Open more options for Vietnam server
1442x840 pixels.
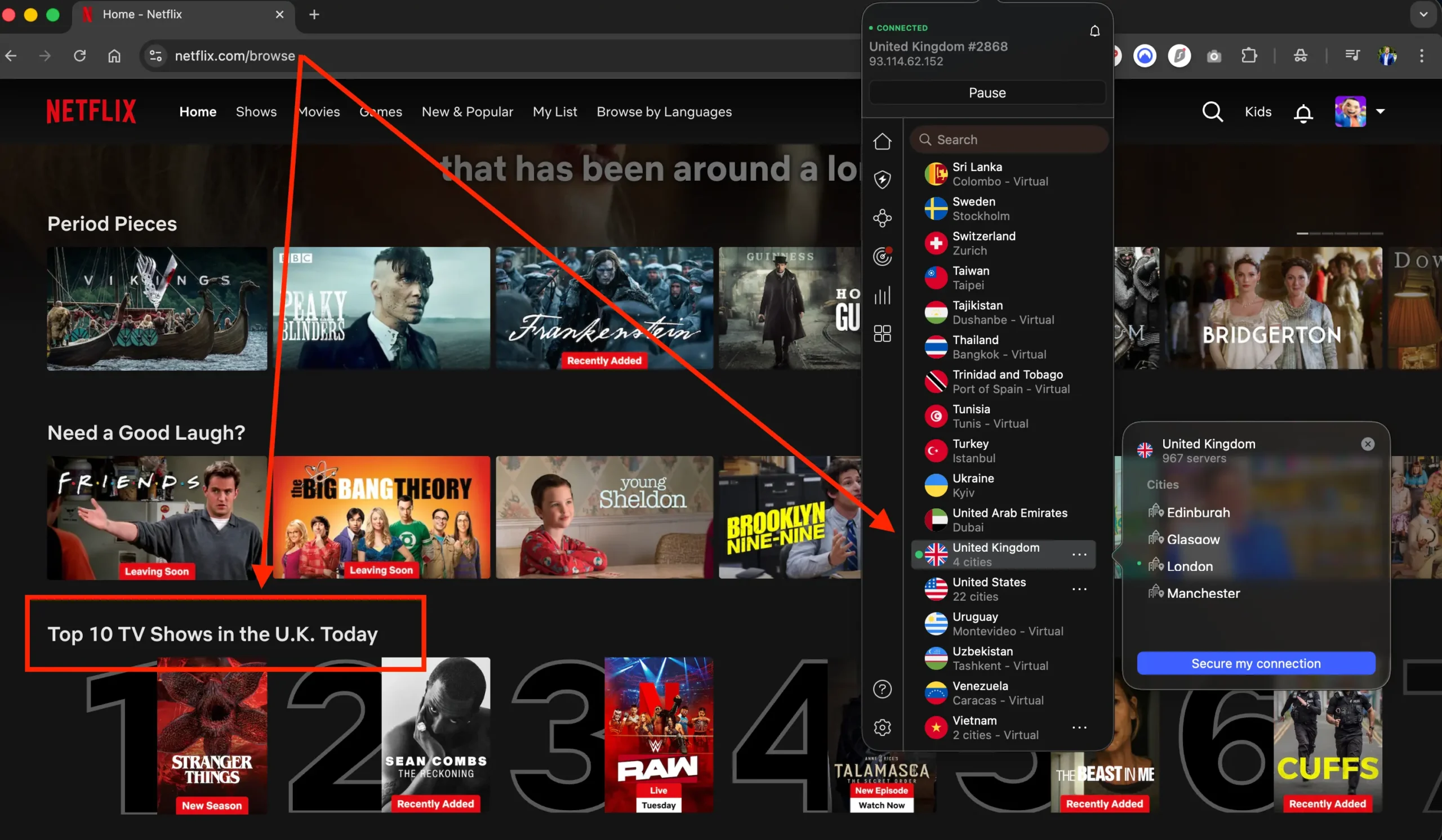coord(1079,727)
